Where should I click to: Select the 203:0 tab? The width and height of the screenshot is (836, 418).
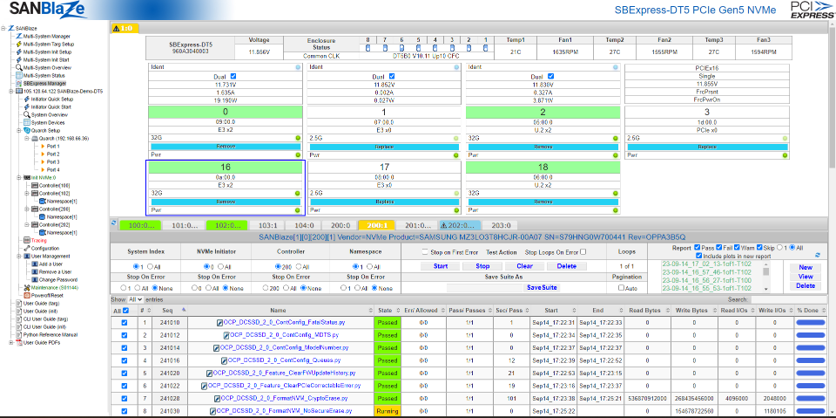coord(501,226)
